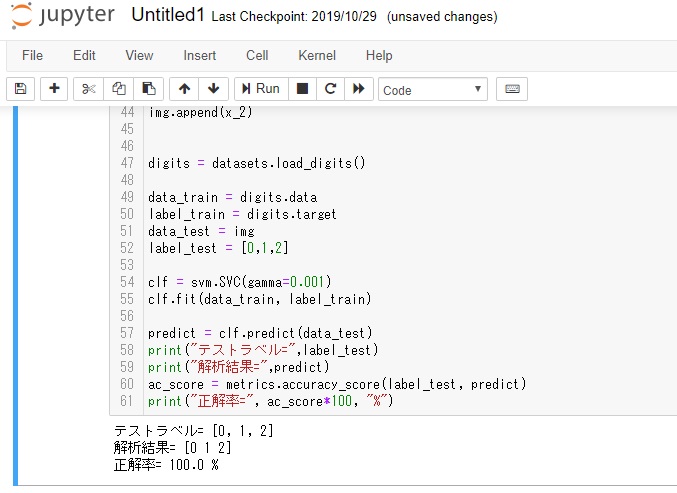The width and height of the screenshot is (677, 493).
Task: Click the Last Checkpoint 2019/10/29 text
Action: pyautogui.click(x=294, y=16)
